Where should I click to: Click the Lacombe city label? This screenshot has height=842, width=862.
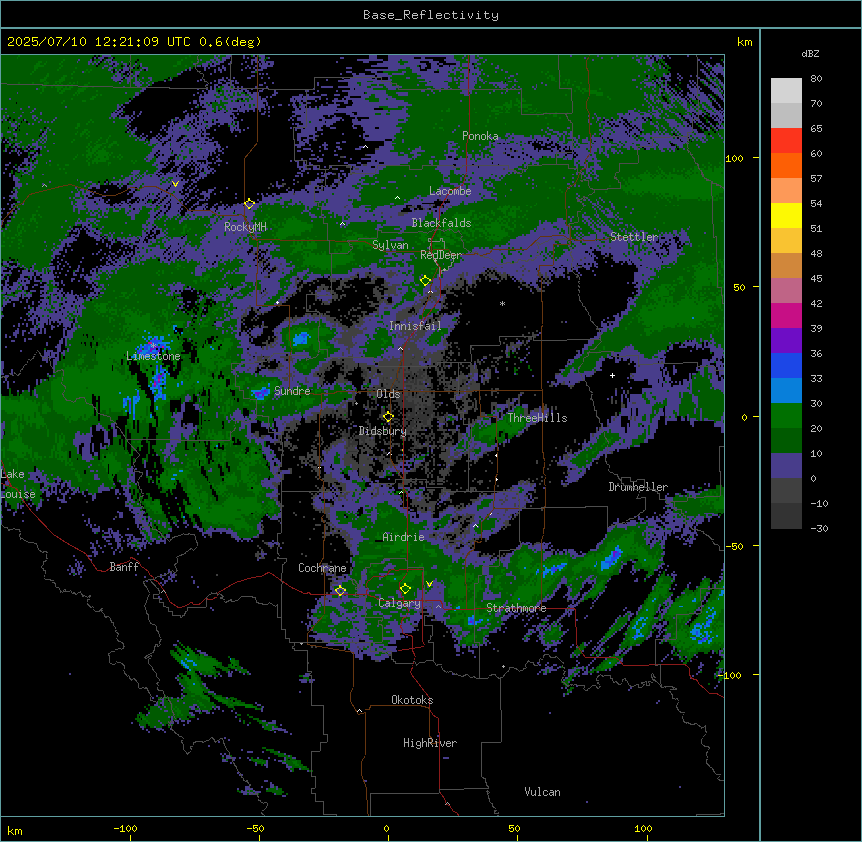(450, 191)
